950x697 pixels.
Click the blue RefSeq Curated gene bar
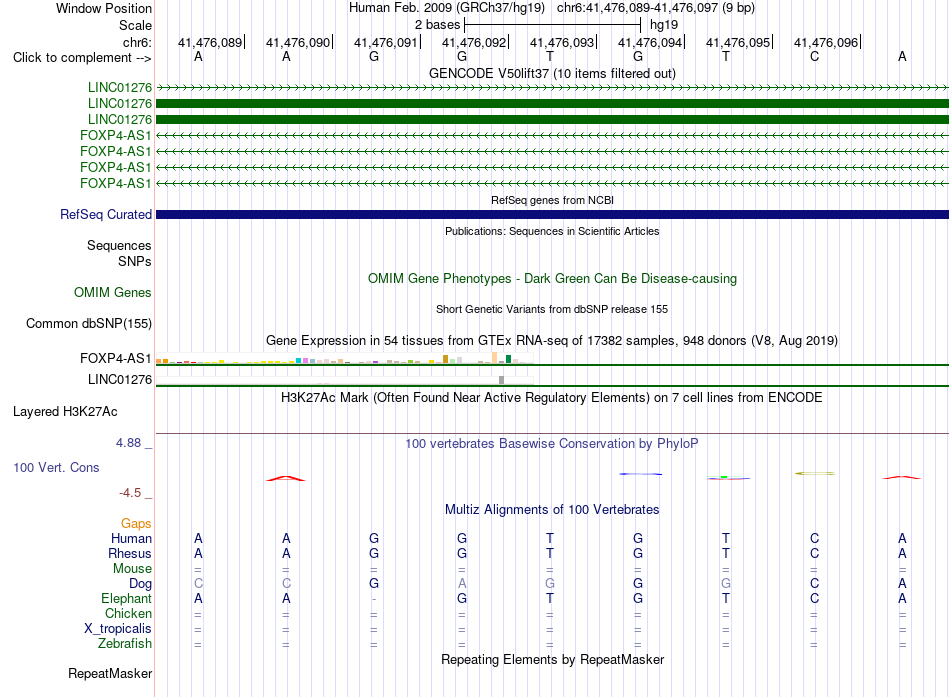[x=552, y=215]
